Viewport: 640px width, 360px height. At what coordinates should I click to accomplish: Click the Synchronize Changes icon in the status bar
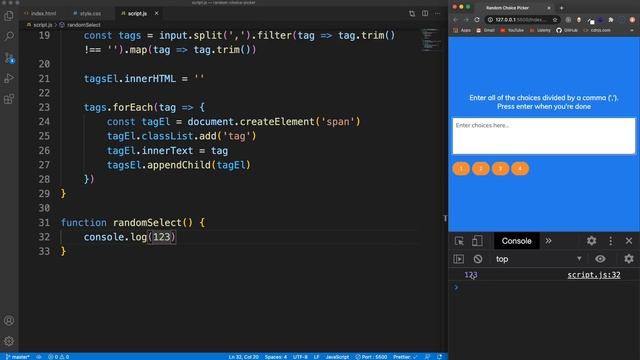(39, 357)
